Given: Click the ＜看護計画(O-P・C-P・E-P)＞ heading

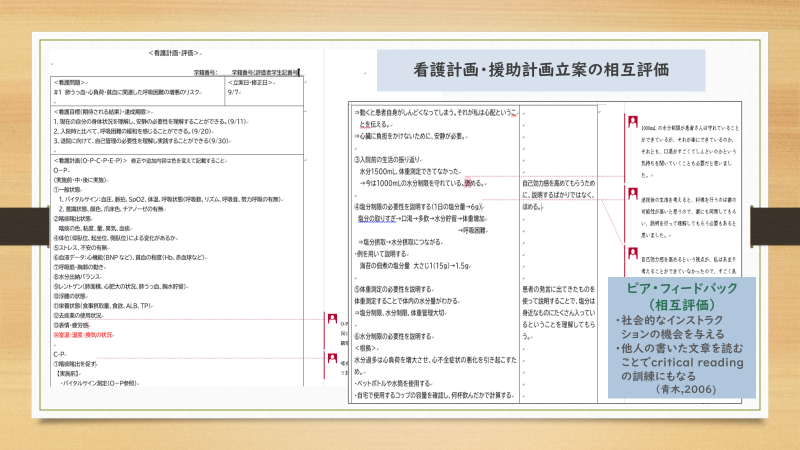Looking at the screenshot, I should [x=90, y=160].
